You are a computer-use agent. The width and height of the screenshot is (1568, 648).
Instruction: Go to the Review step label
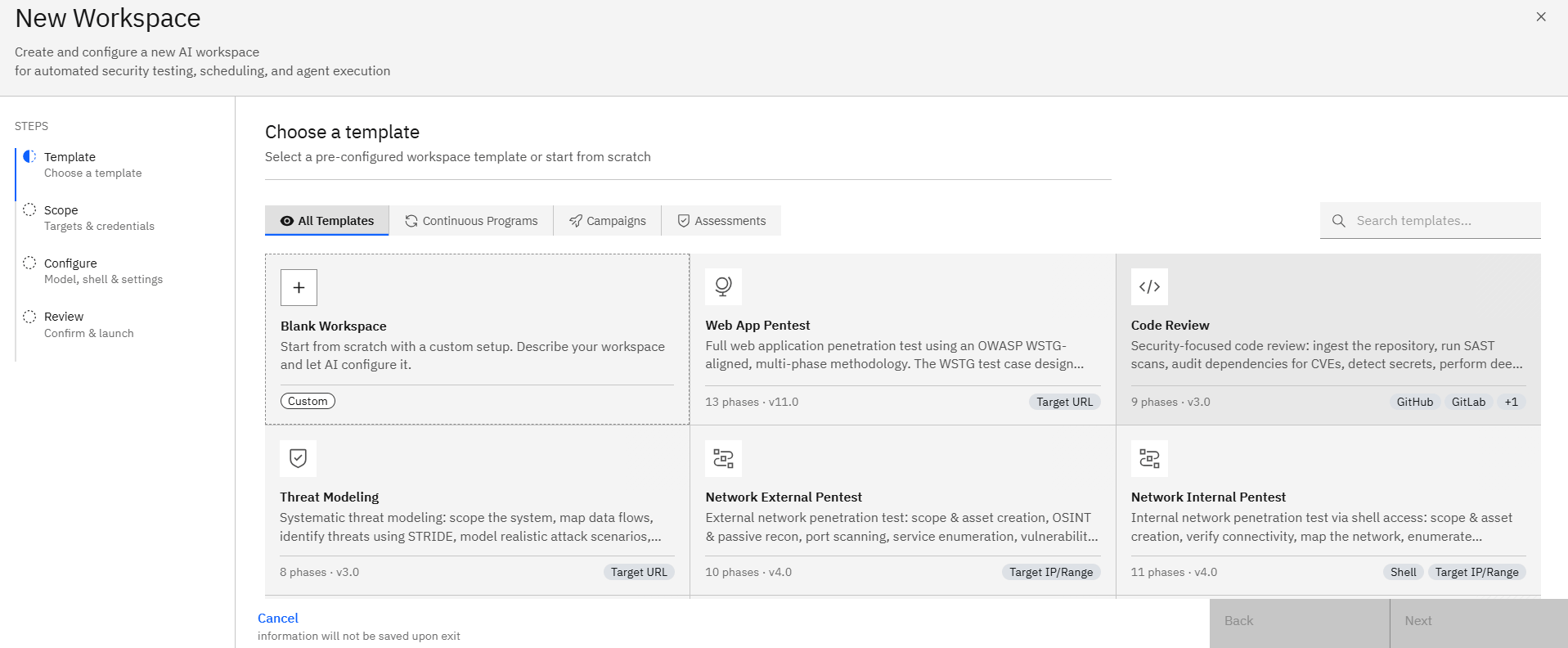64,317
